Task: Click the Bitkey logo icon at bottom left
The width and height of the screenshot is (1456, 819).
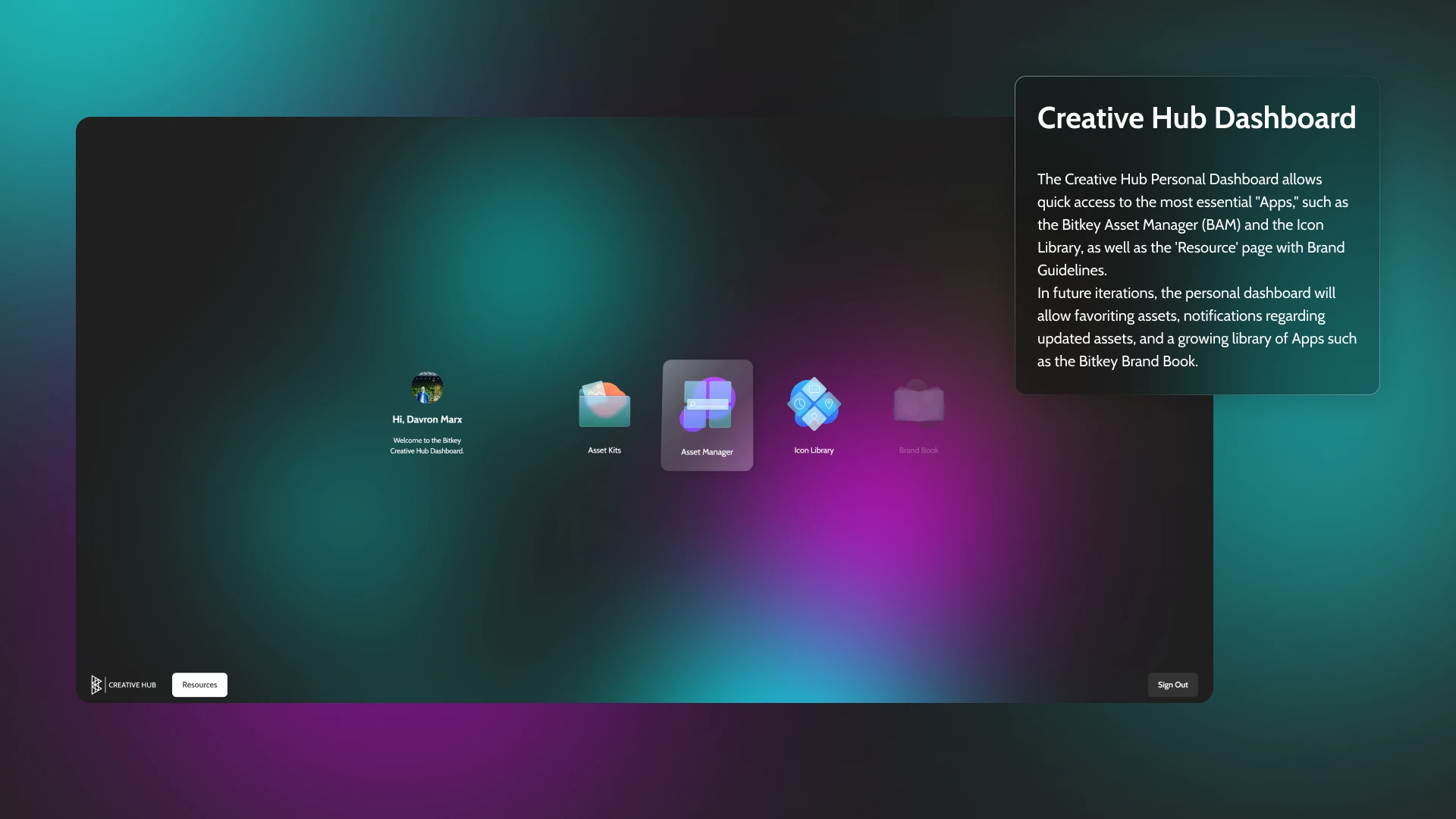Action: point(96,685)
